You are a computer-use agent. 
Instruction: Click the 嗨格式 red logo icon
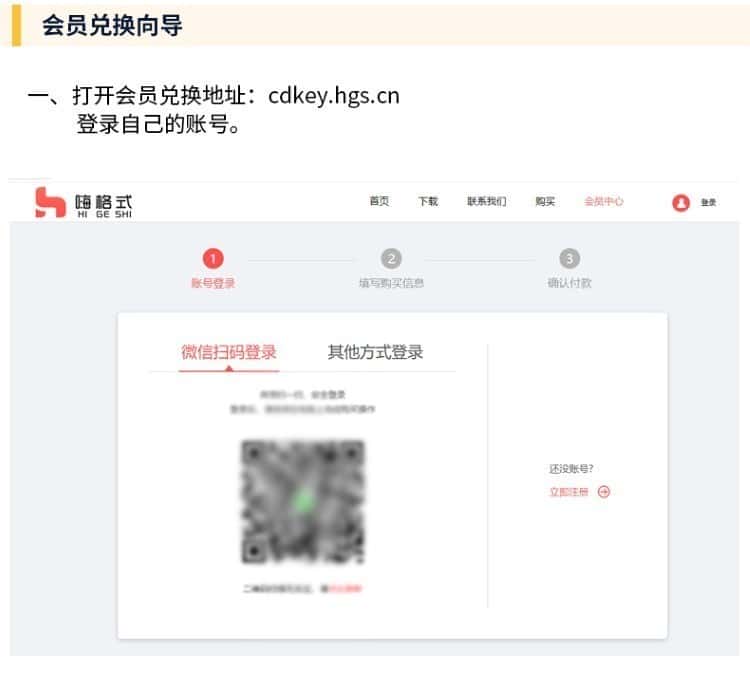tap(50, 203)
